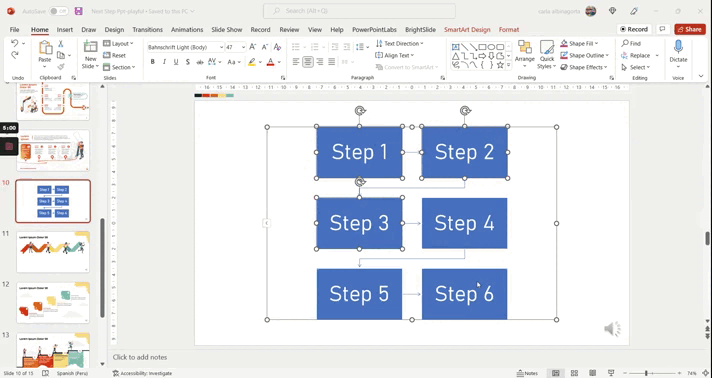Switch to the Animations tab
712x378 pixels.
tap(187, 30)
